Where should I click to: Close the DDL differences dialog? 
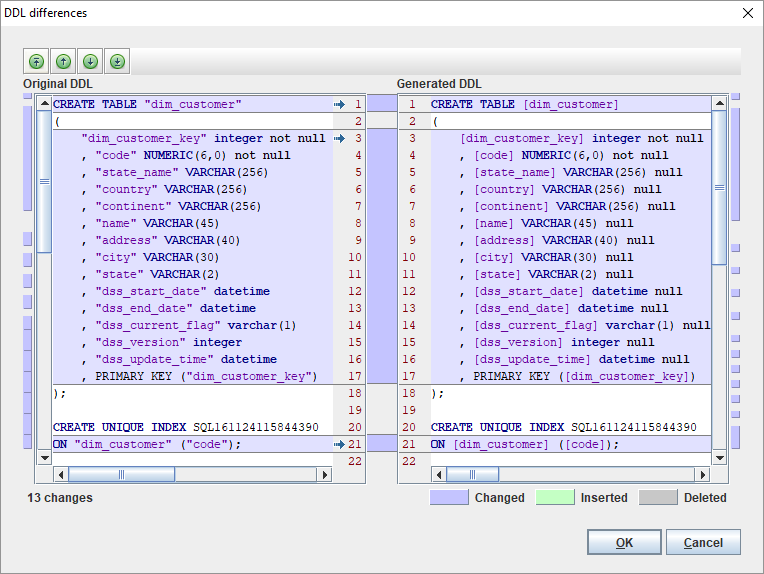coord(746,13)
